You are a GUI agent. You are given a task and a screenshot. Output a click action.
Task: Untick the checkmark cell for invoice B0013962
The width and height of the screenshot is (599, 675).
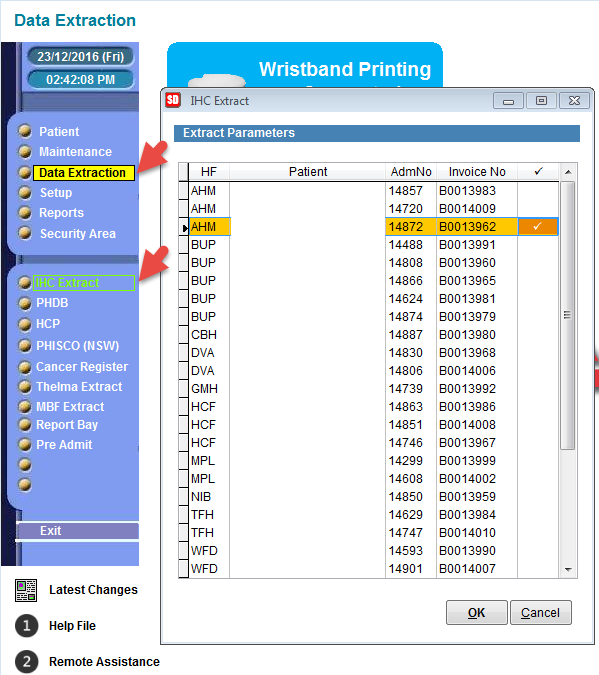(537, 226)
